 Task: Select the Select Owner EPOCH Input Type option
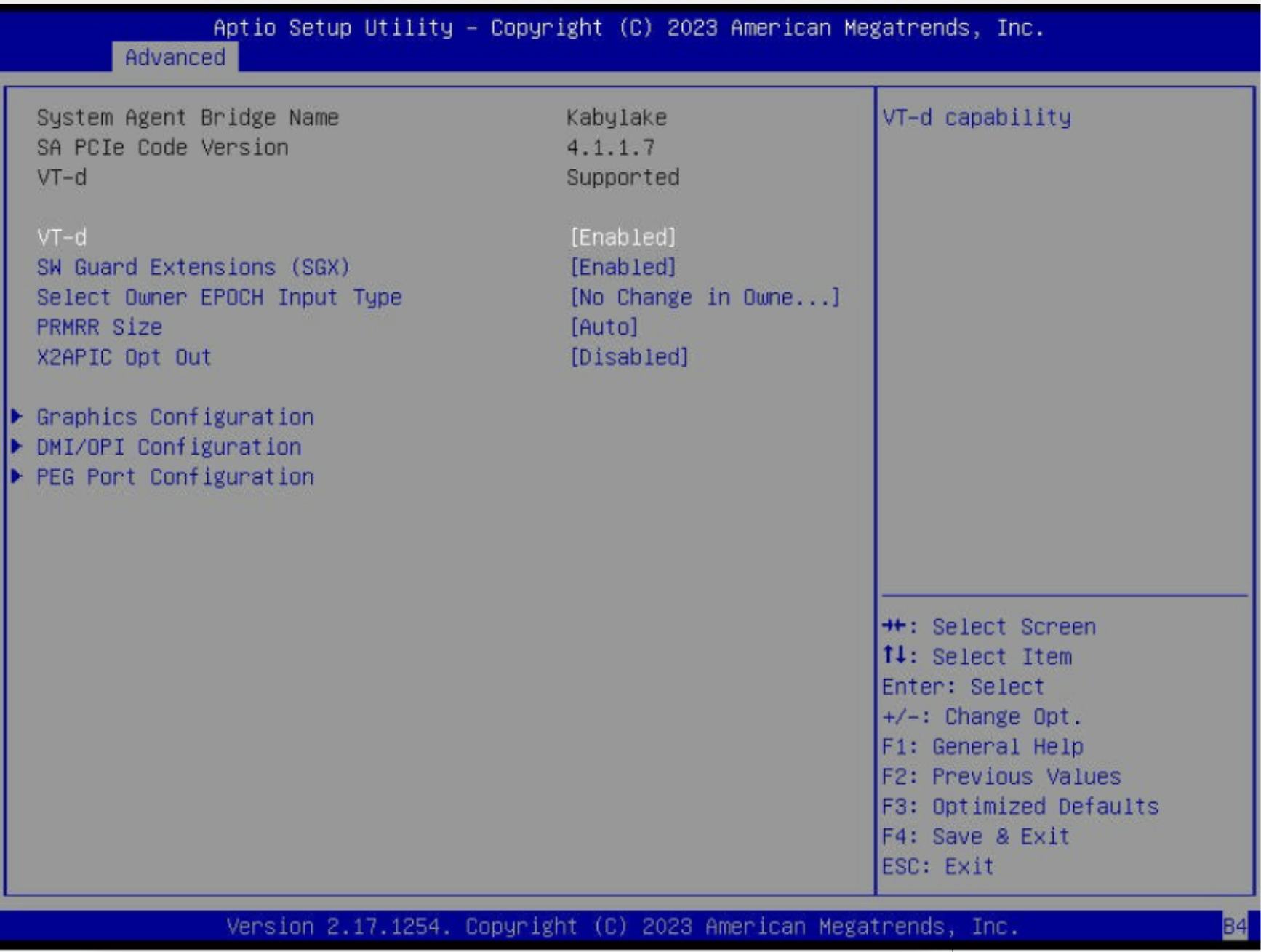tap(219, 297)
